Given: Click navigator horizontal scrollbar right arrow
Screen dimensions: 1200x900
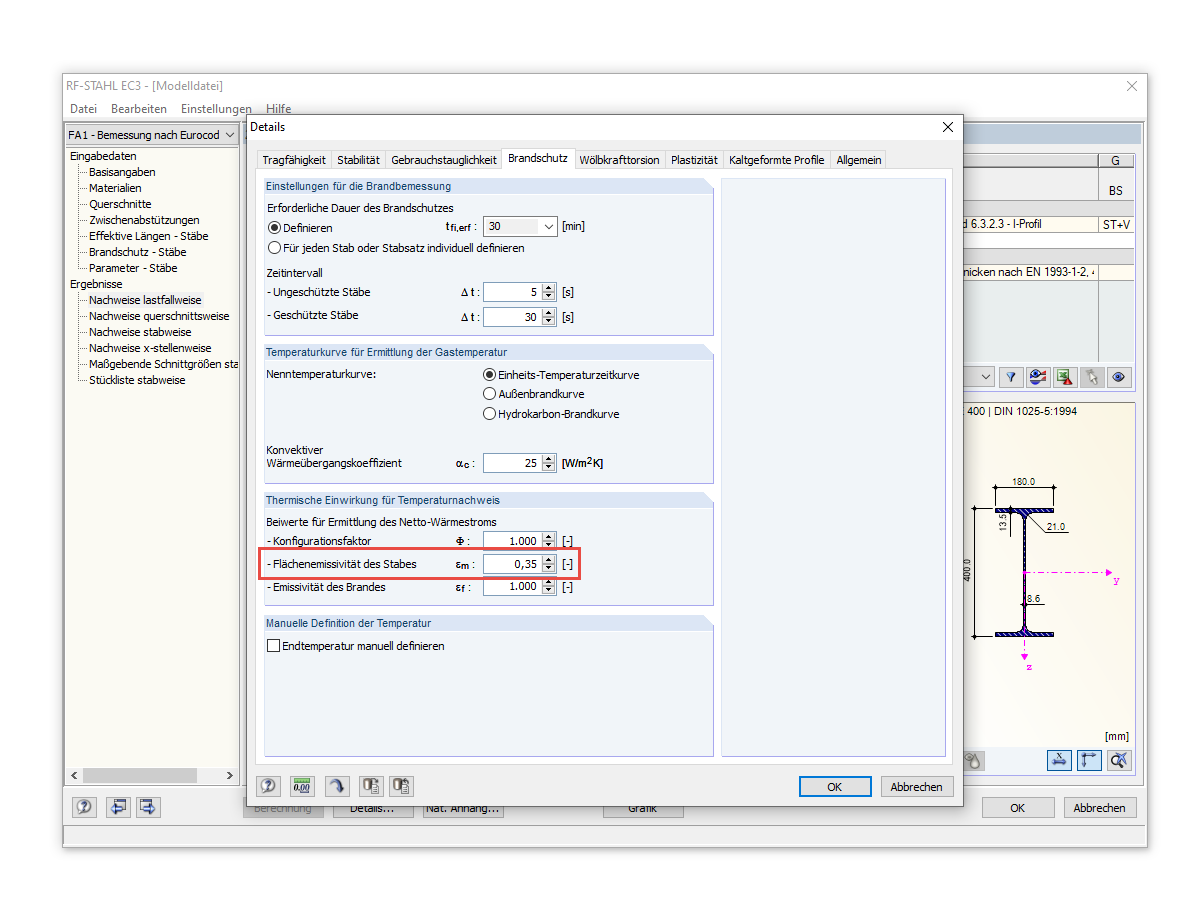Looking at the screenshot, I should tap(230, 775).
